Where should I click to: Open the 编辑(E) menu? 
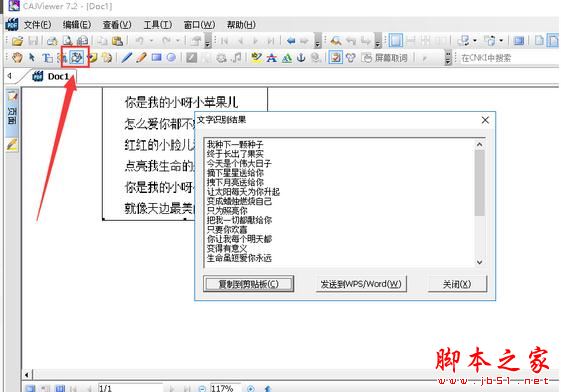[77, 25]
